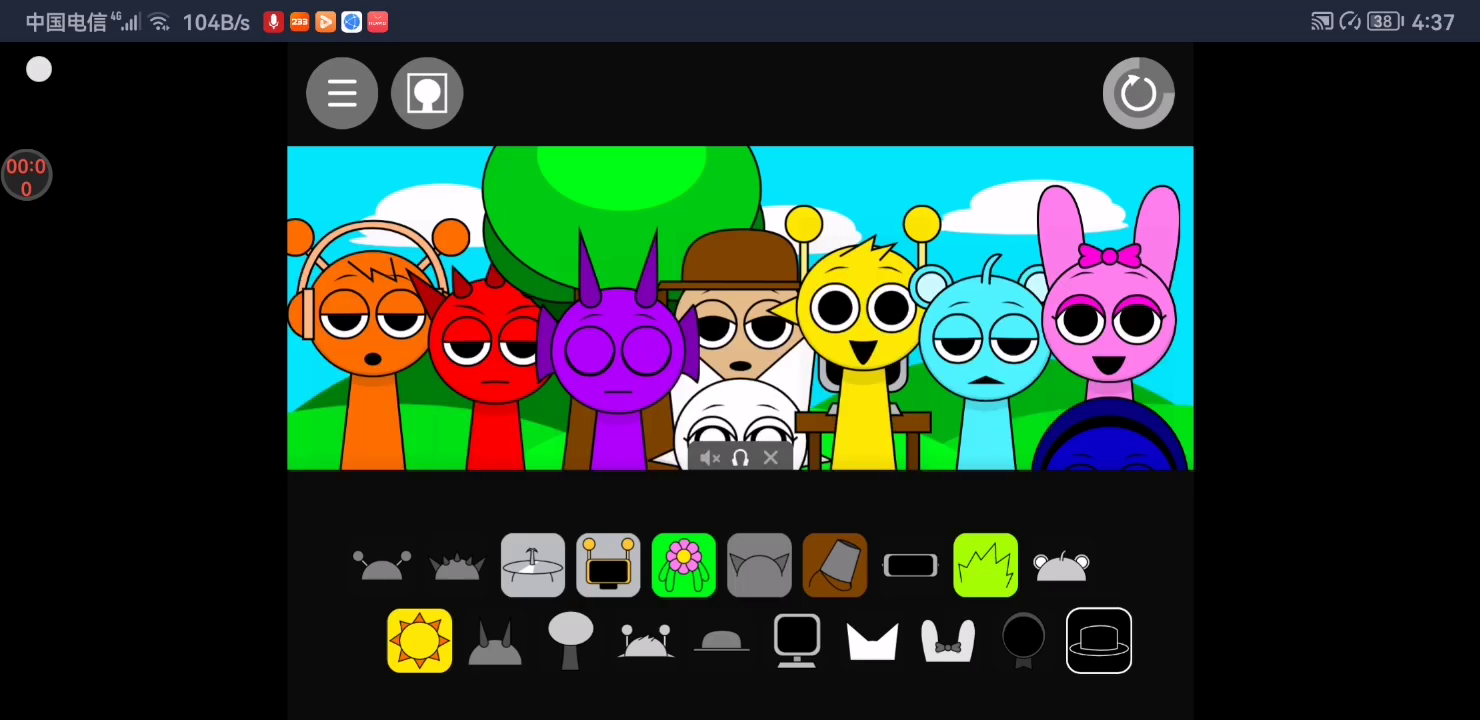Tap the red recording timer overlay

[x=26, y=177]
